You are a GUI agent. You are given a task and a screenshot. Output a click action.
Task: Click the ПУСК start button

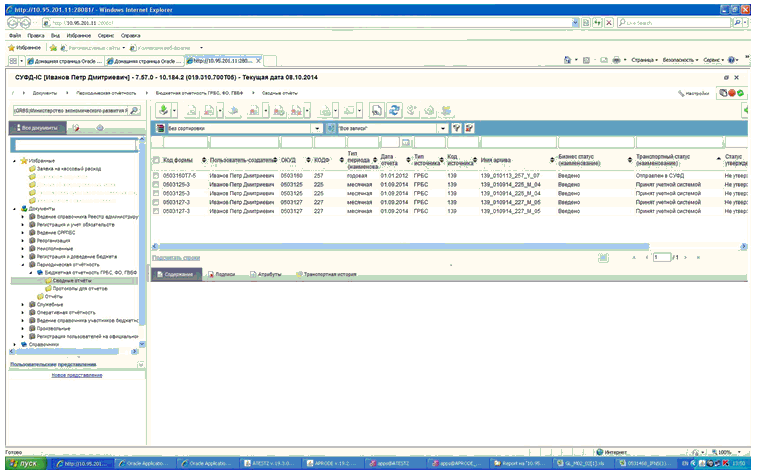pos(24,464)
